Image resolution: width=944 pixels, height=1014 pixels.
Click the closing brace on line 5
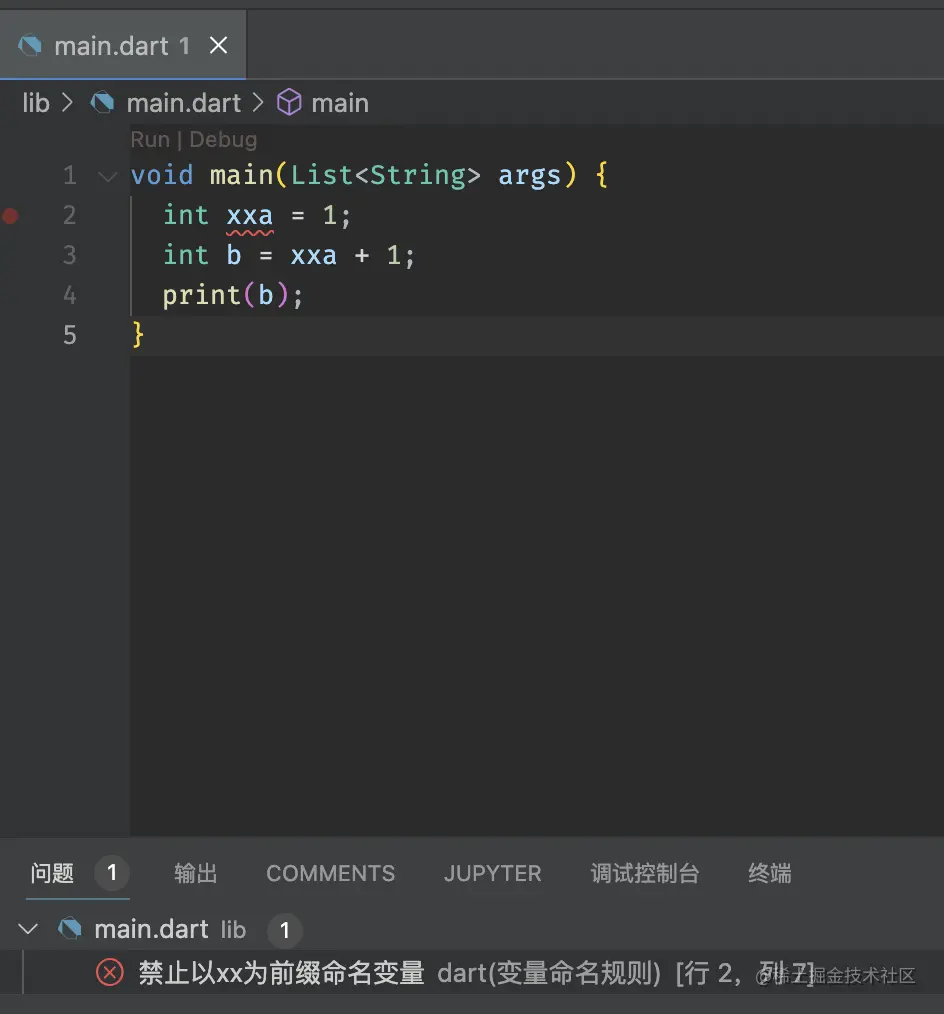[138, 335]
